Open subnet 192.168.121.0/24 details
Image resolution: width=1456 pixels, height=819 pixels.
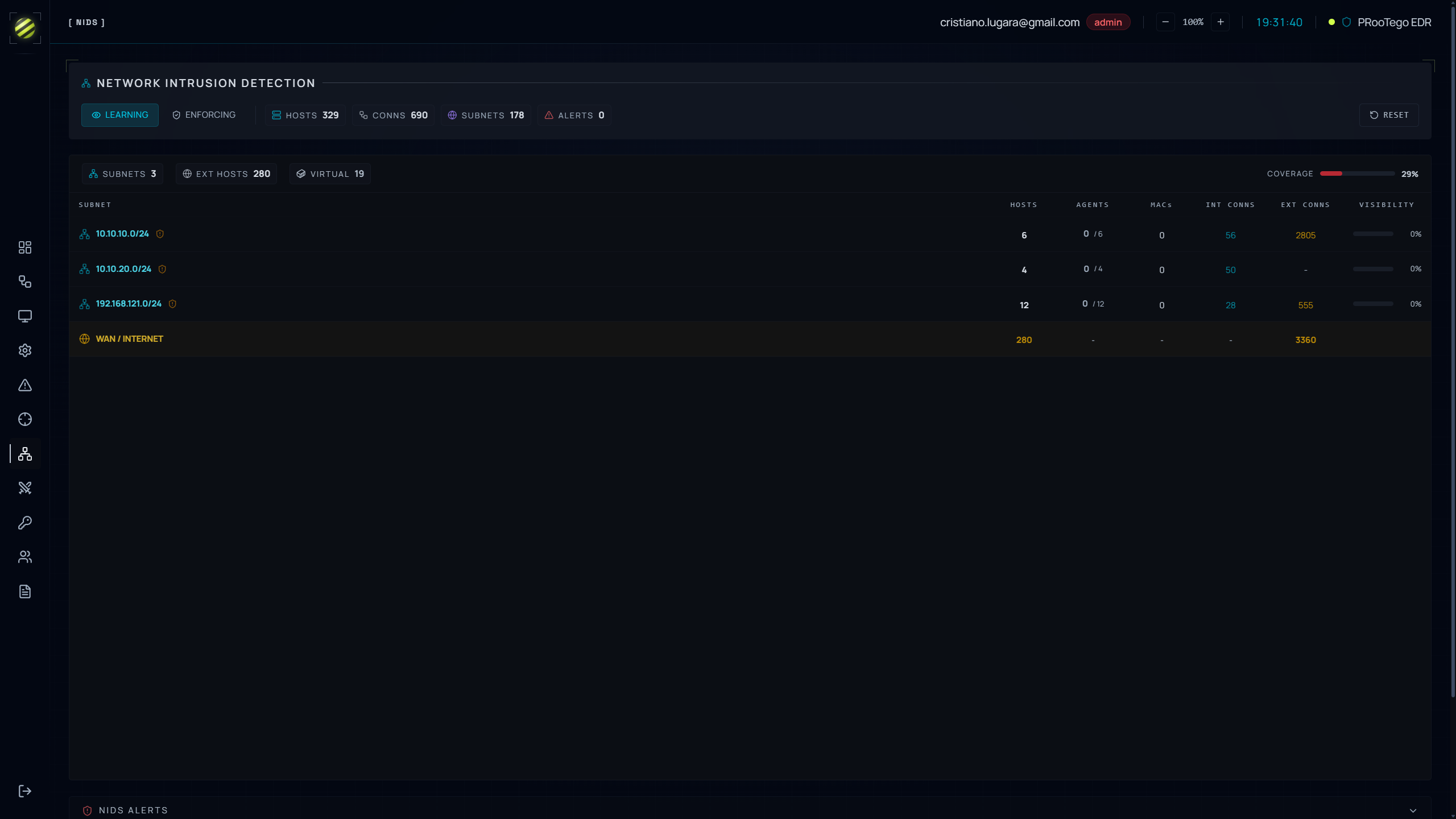(x=127, y=304)
